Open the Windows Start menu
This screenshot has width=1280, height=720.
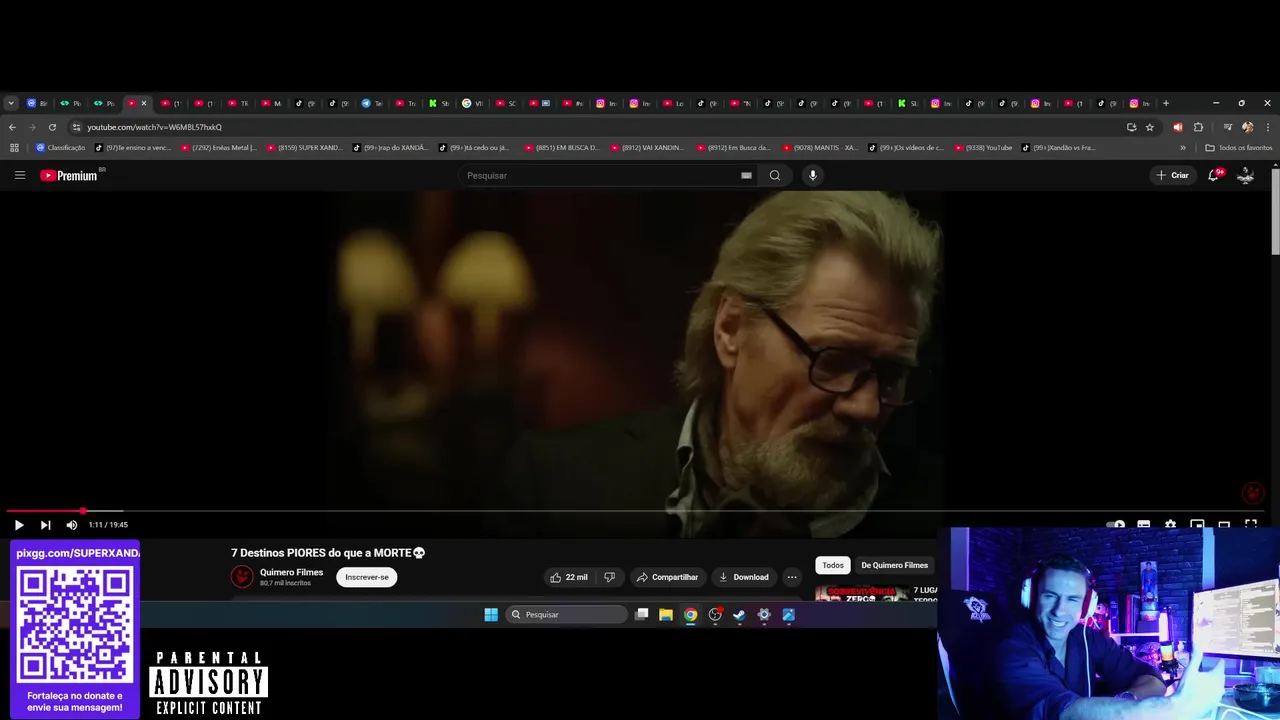491,615
